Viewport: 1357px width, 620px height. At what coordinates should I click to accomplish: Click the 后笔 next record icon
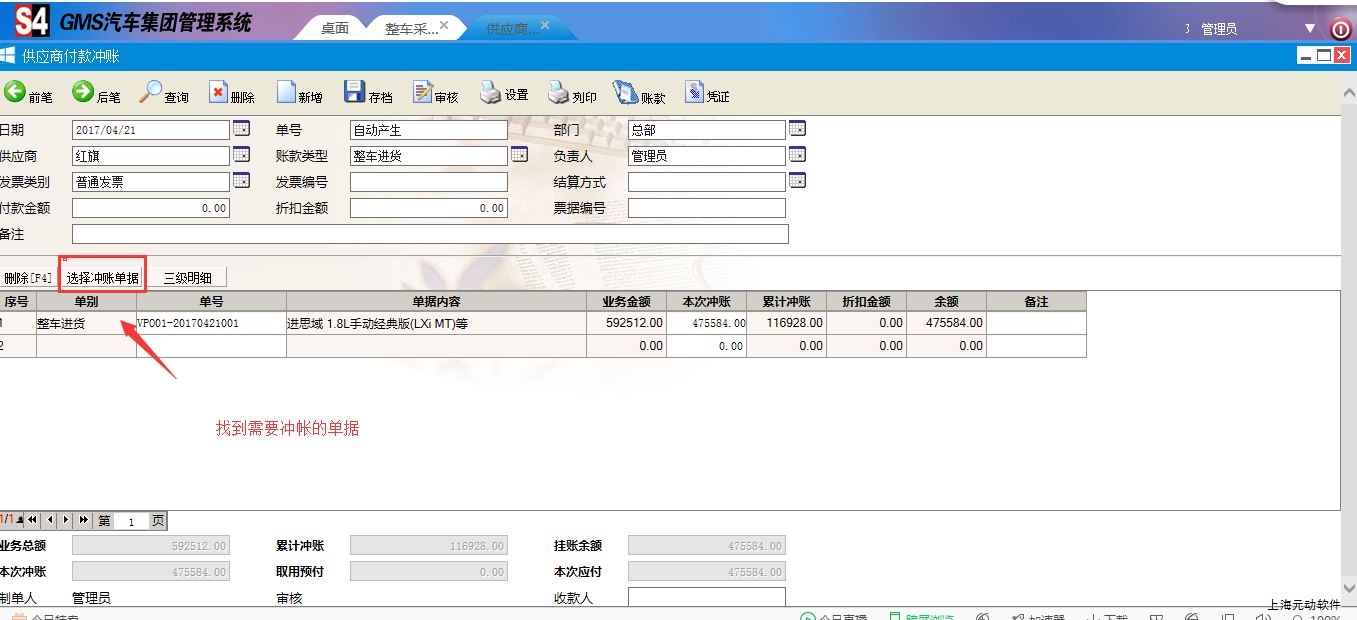pyautogui.click(x=83, y=93)
